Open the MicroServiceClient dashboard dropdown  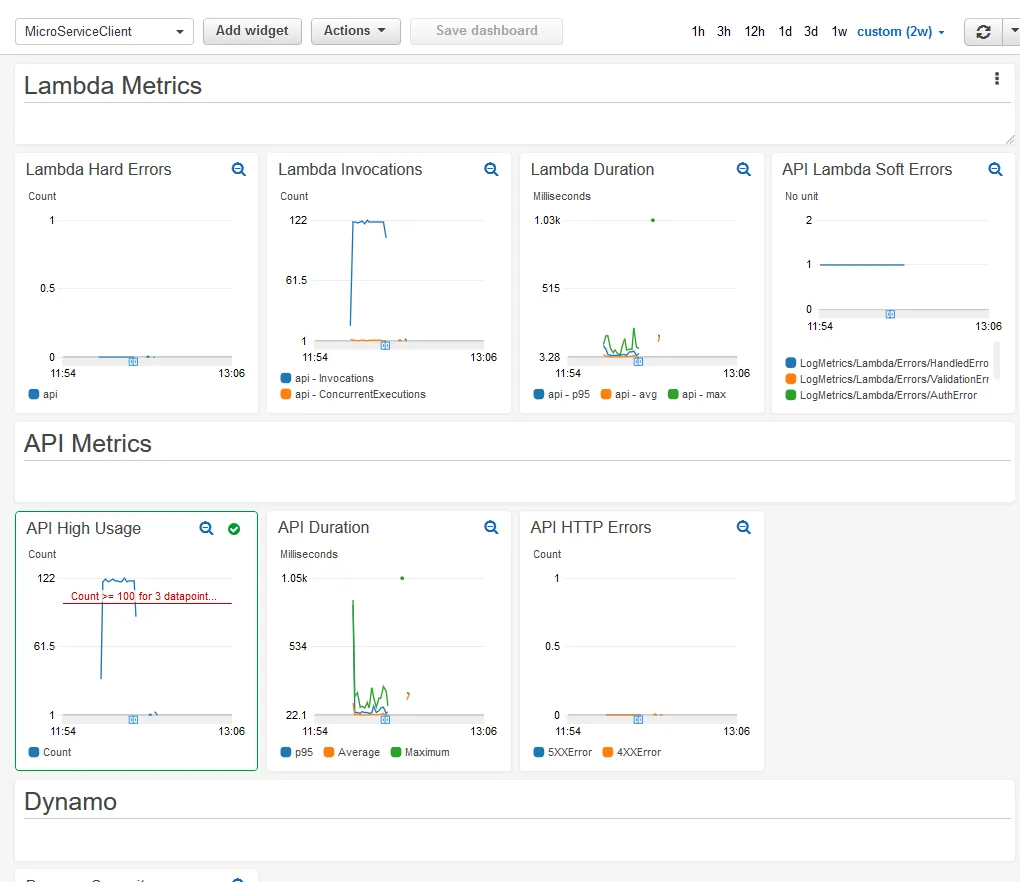(x=104, y=32)
